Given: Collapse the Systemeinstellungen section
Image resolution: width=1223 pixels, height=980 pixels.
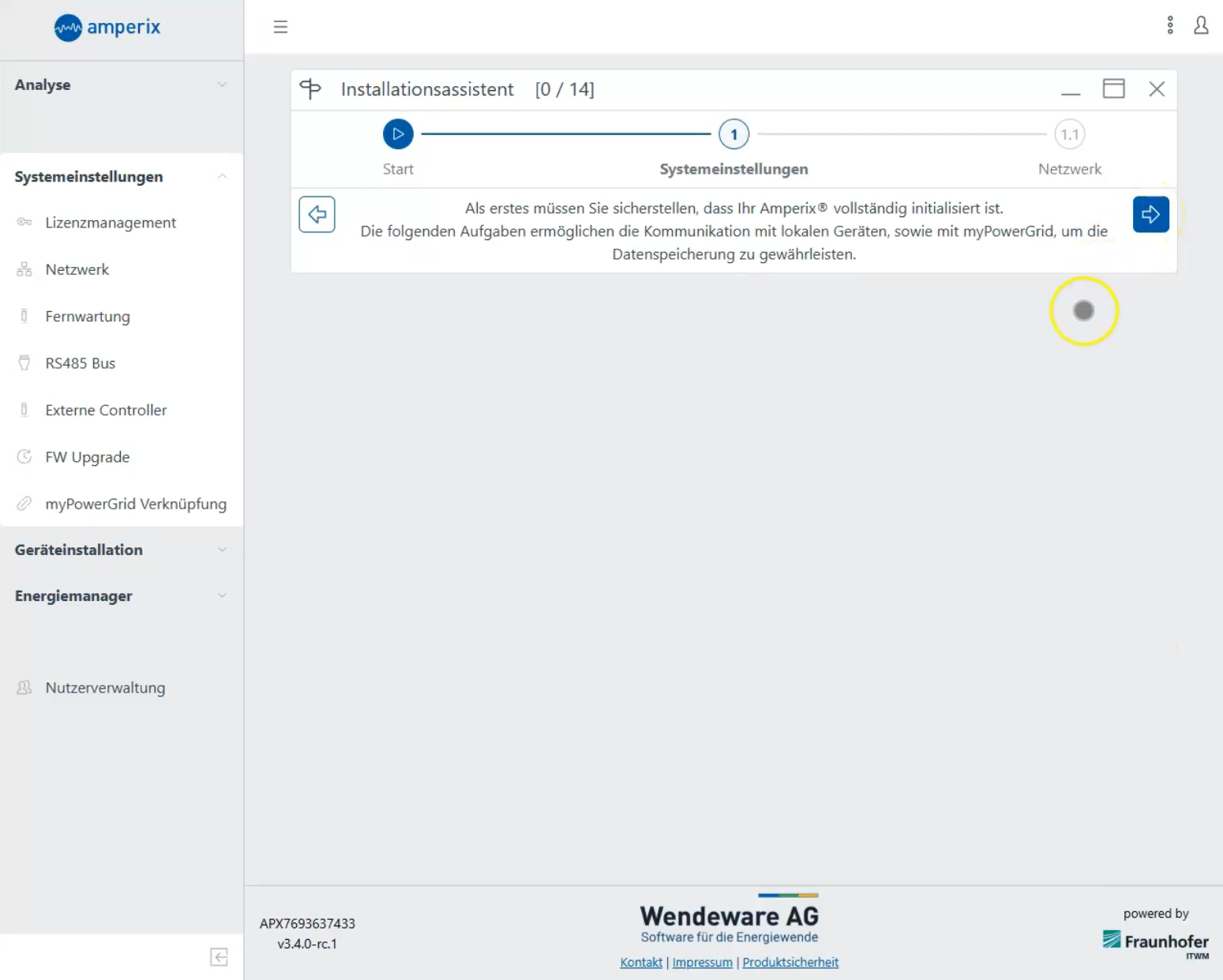Looking at the screenshot, I should [x=122, y=177].
